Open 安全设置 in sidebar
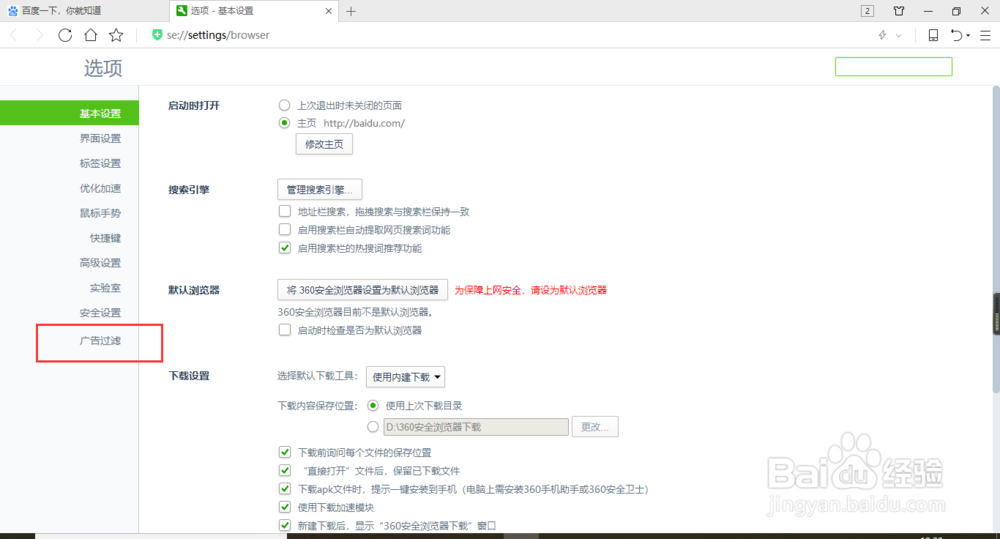Screen dimensions: 1000x539 click(x=100, y=313)
